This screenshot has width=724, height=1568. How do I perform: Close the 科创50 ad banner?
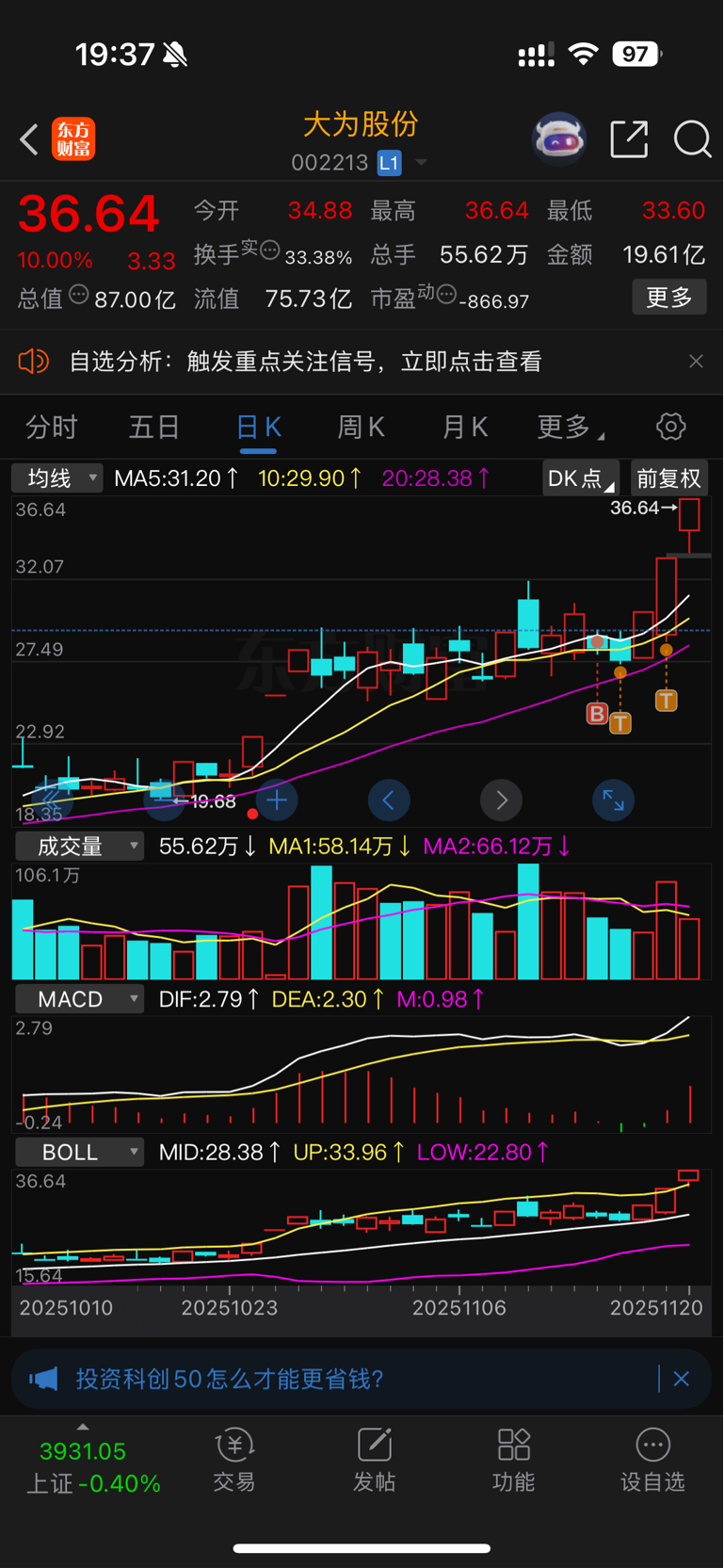pyautogui.click(x=682, y=1379)
